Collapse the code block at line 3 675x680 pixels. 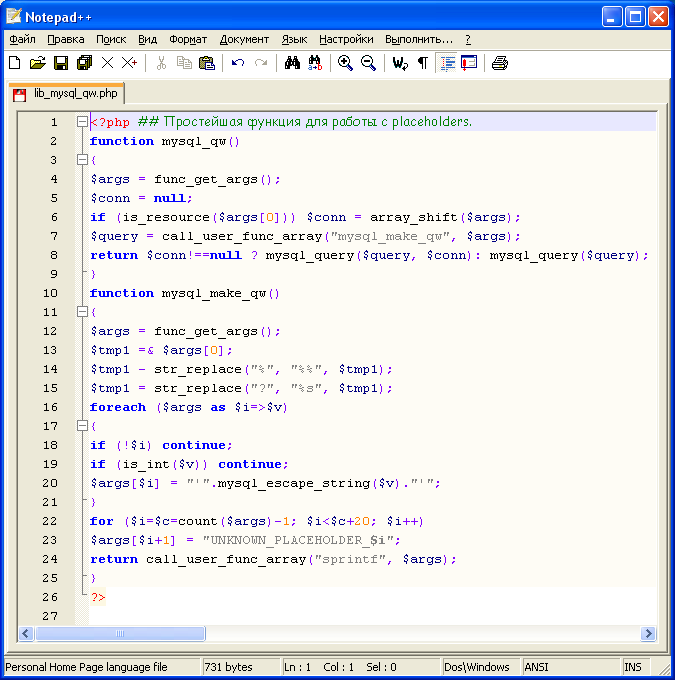(x=82, y=160)
